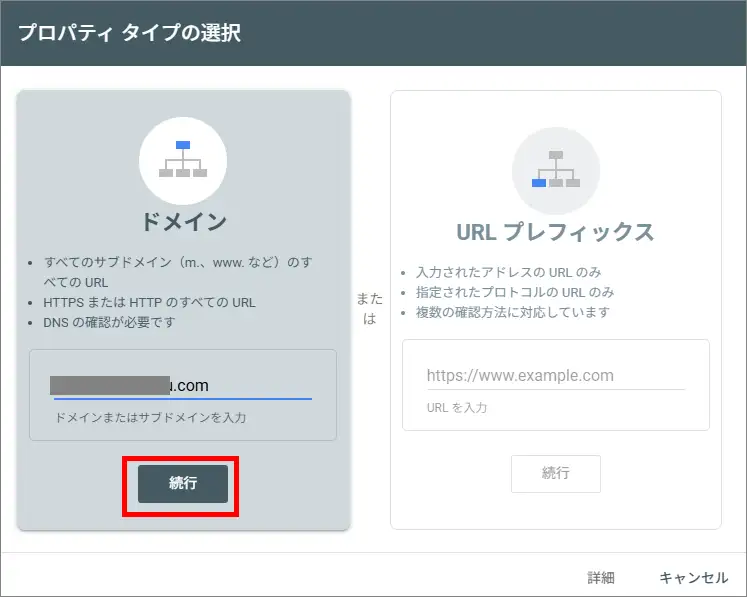
Task: Select the ドメイン heading
Action: tap(183, 222)
